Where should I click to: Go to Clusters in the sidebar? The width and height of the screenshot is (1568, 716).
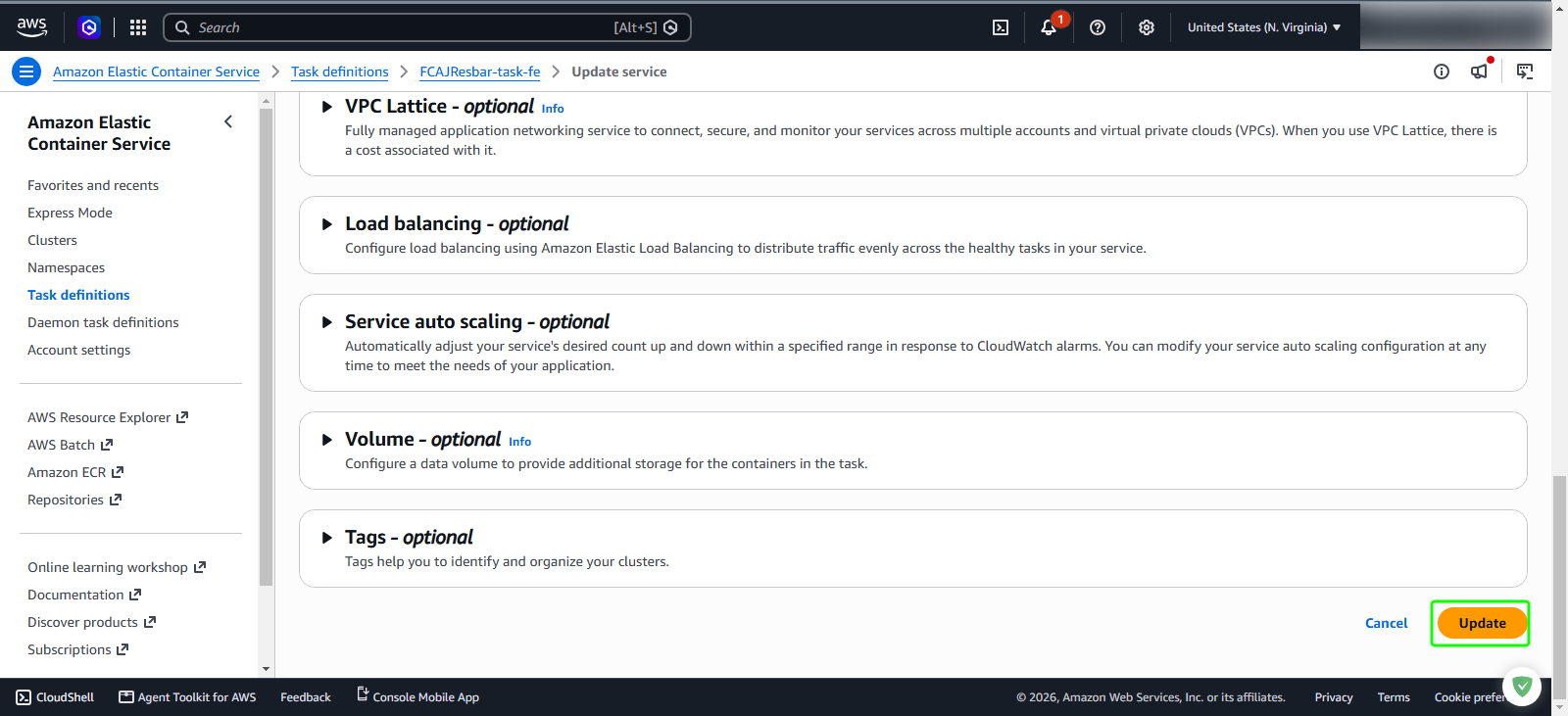point(52,240)
